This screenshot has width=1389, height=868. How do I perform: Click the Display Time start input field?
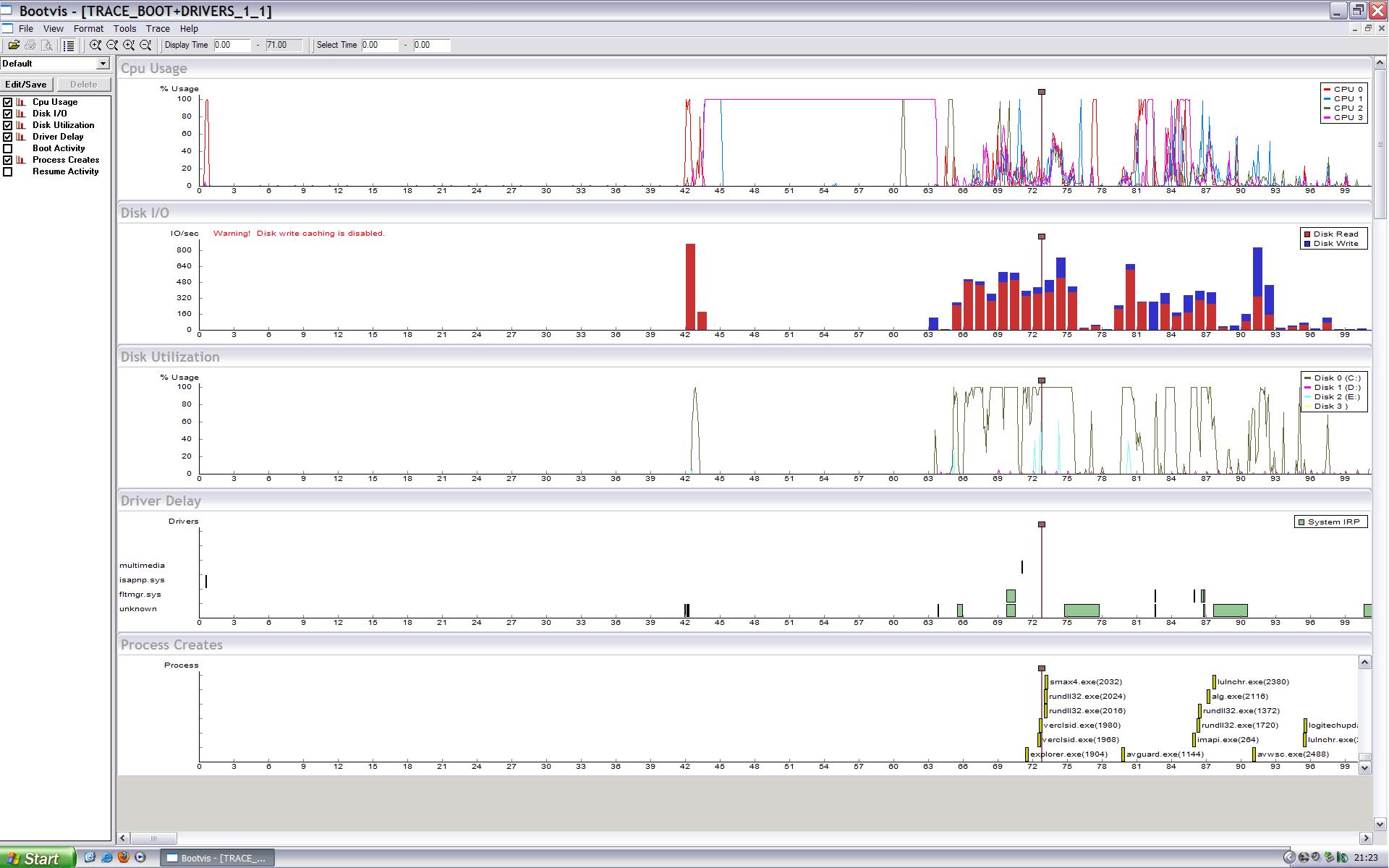(x=231, y=45)
